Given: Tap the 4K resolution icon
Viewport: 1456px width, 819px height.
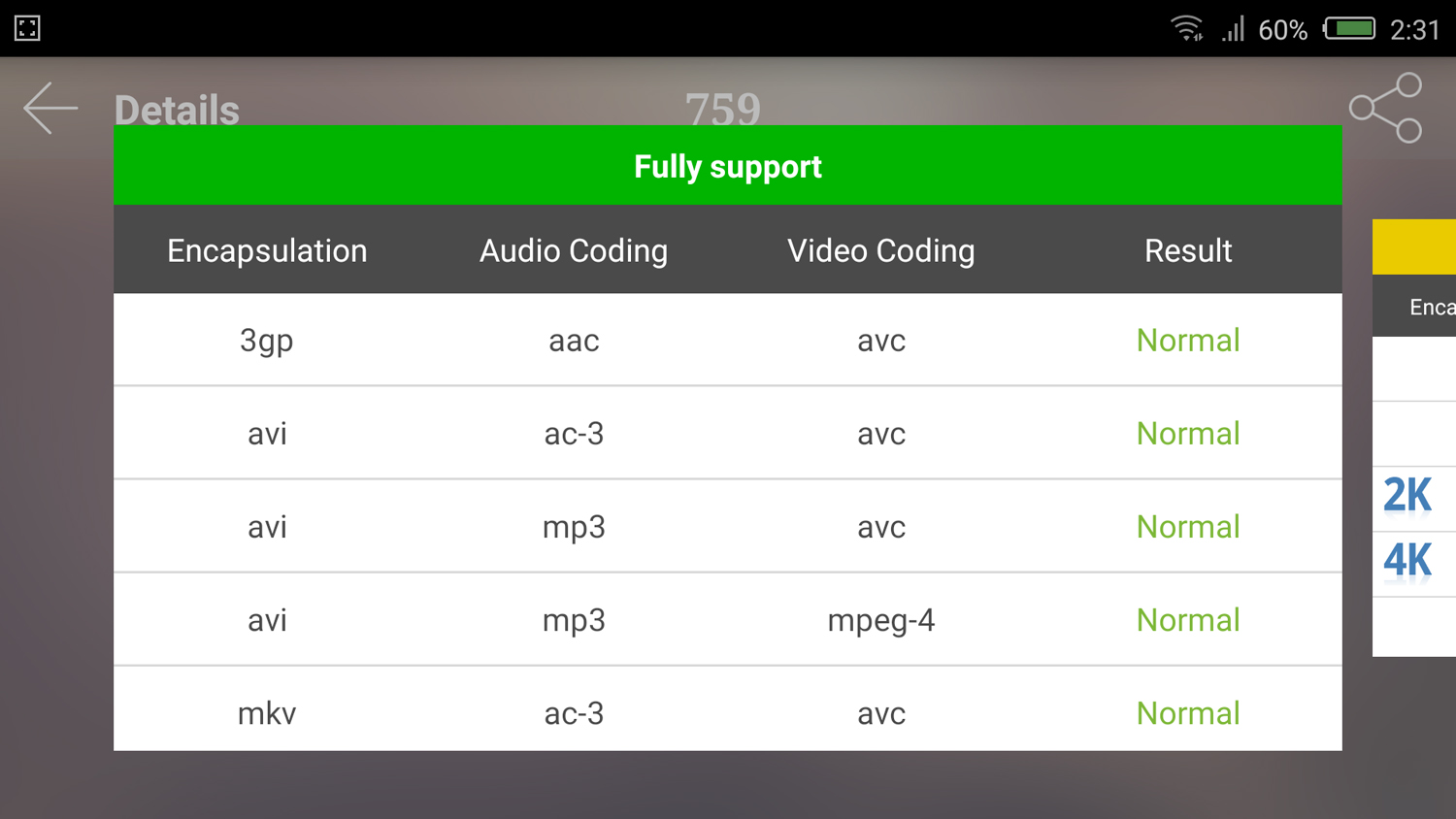Looking at the screenshot, I should [x=1407, y=561].
